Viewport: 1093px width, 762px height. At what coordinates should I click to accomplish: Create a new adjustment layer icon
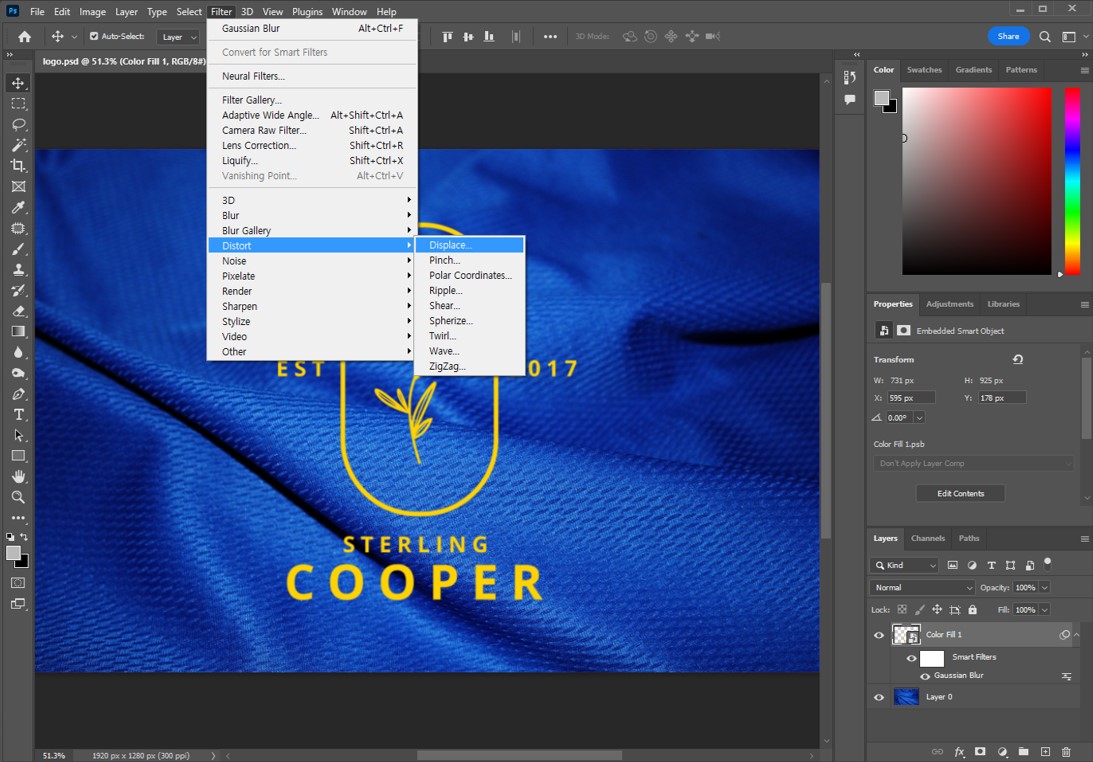click(1002, 752)
